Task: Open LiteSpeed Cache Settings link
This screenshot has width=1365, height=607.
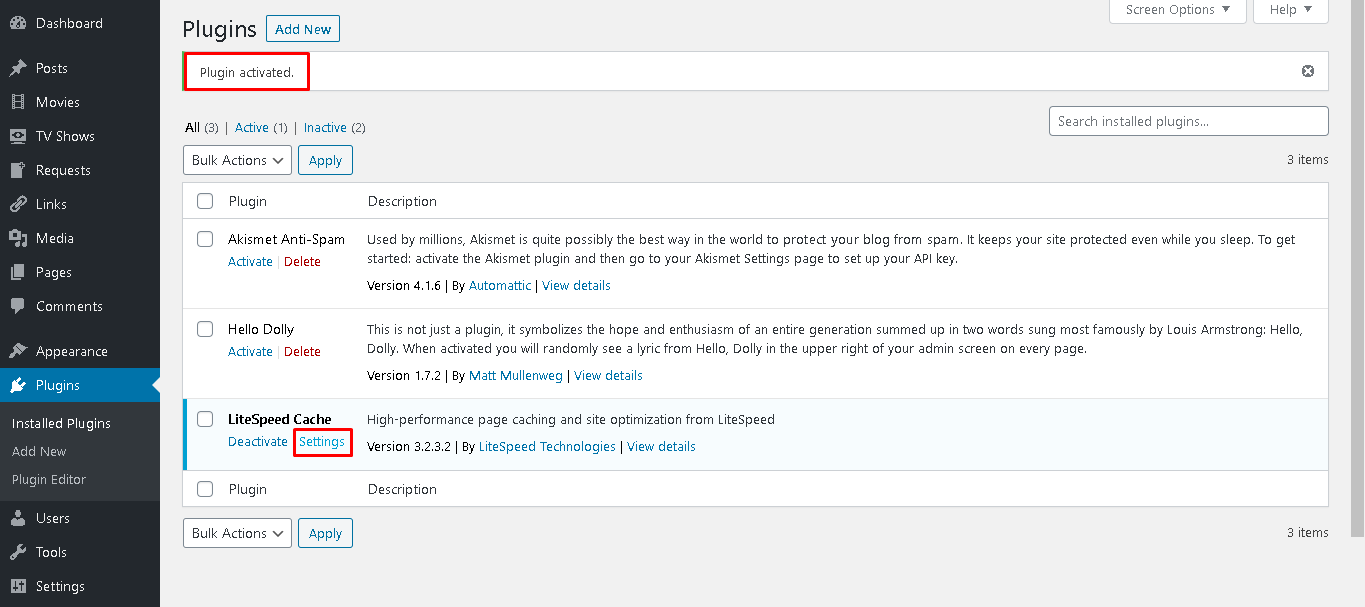Action: (322, 442)
